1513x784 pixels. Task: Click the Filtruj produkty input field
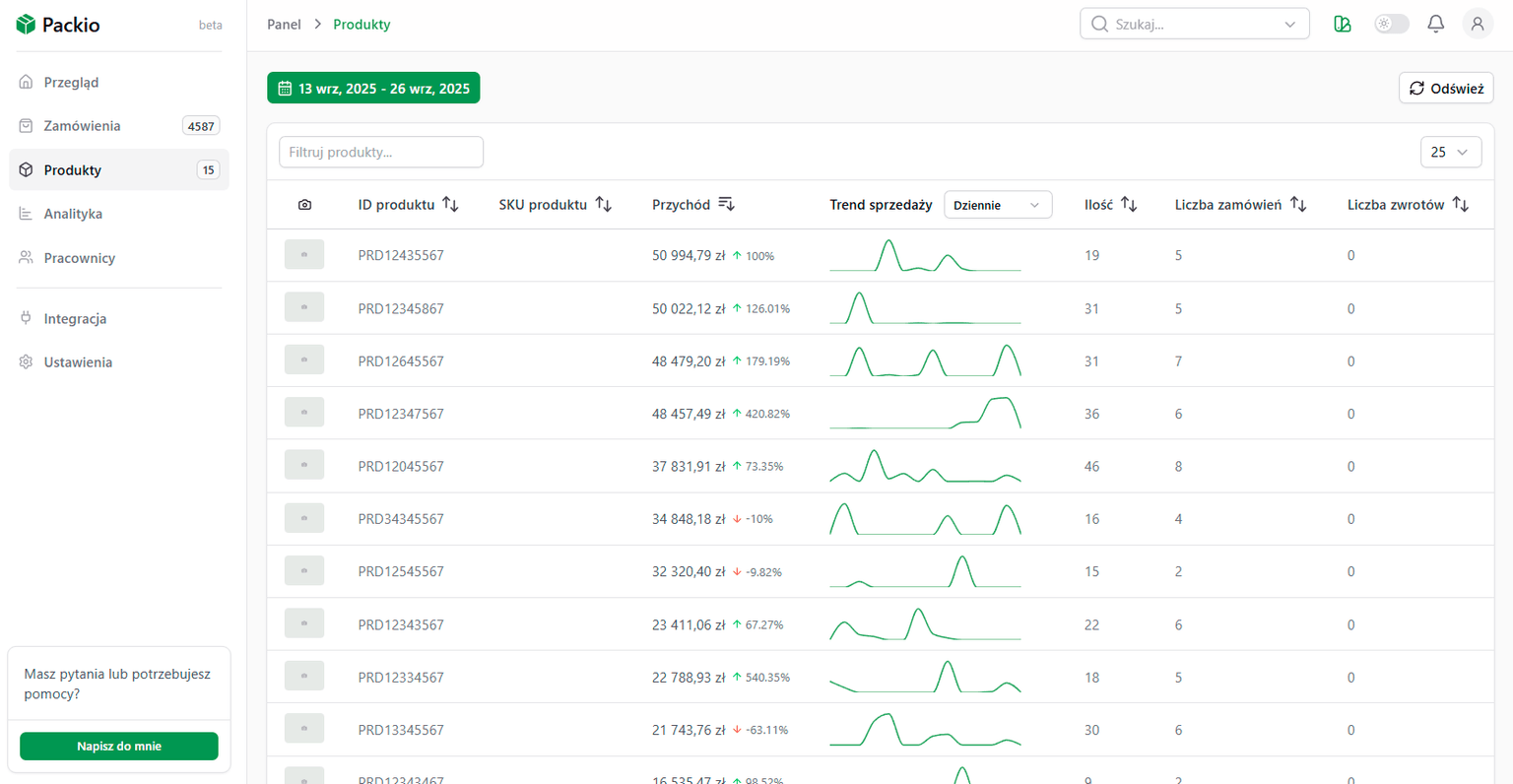click(x=381, y=152)
